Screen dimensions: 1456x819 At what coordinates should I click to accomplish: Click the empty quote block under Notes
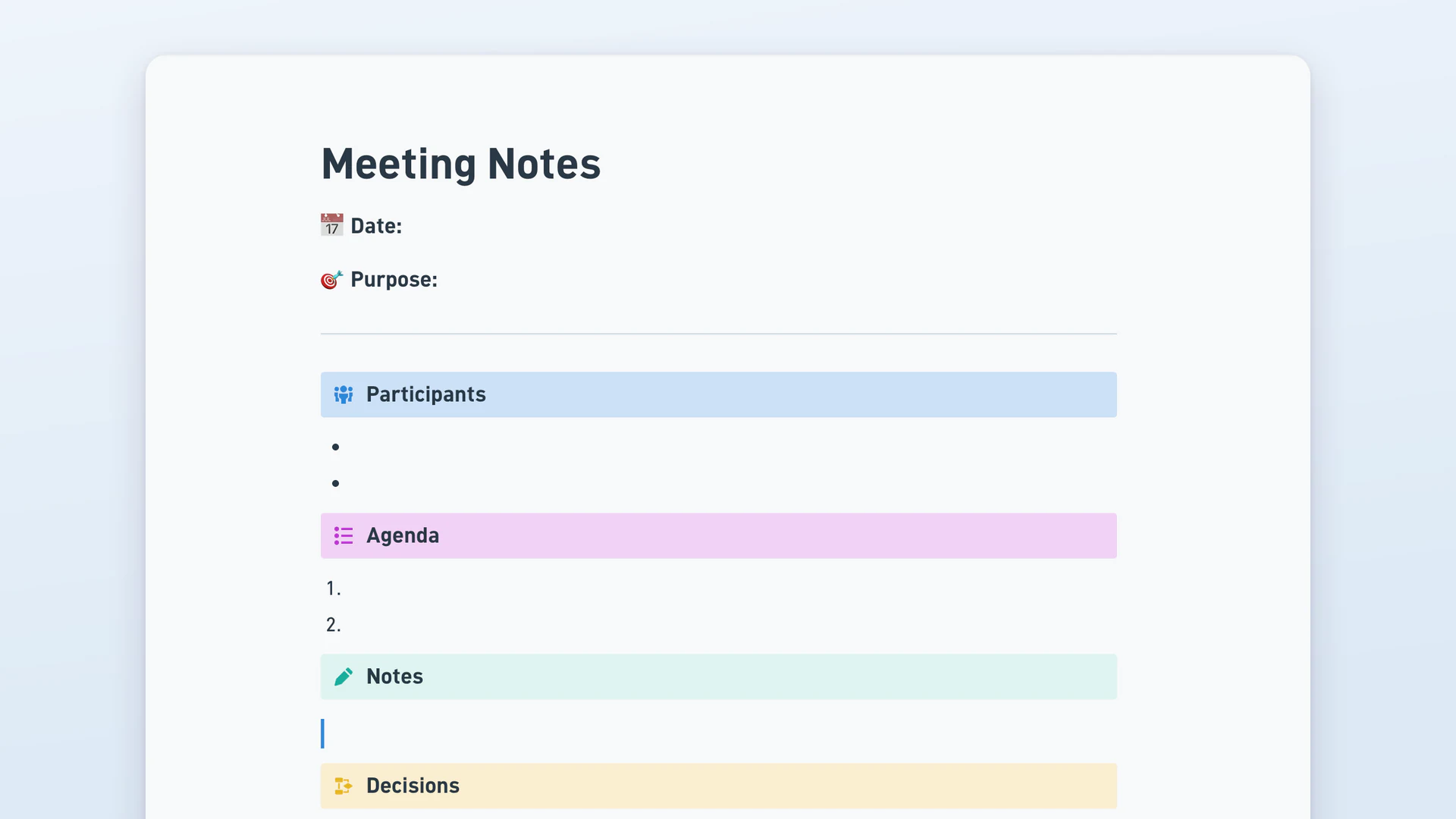[x=719, y=734]
